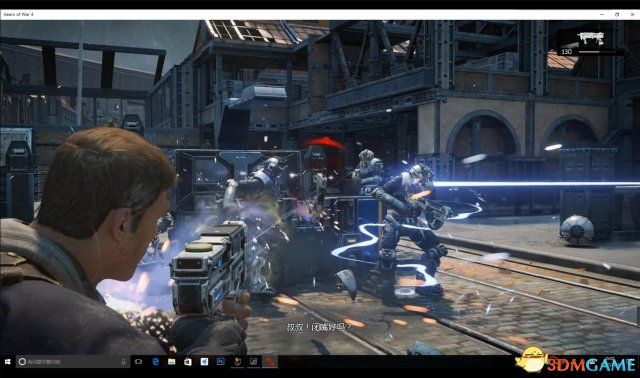Screen dimensions: 640x378
Task: Click the Cortana circle icon
Action: pyautogui.click(x=22, y=362)
